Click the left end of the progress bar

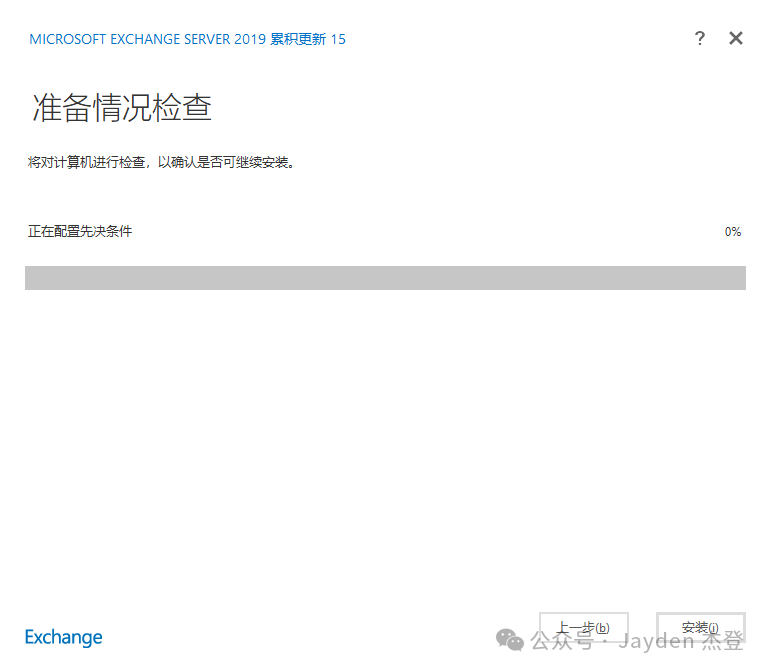[32, 278]
